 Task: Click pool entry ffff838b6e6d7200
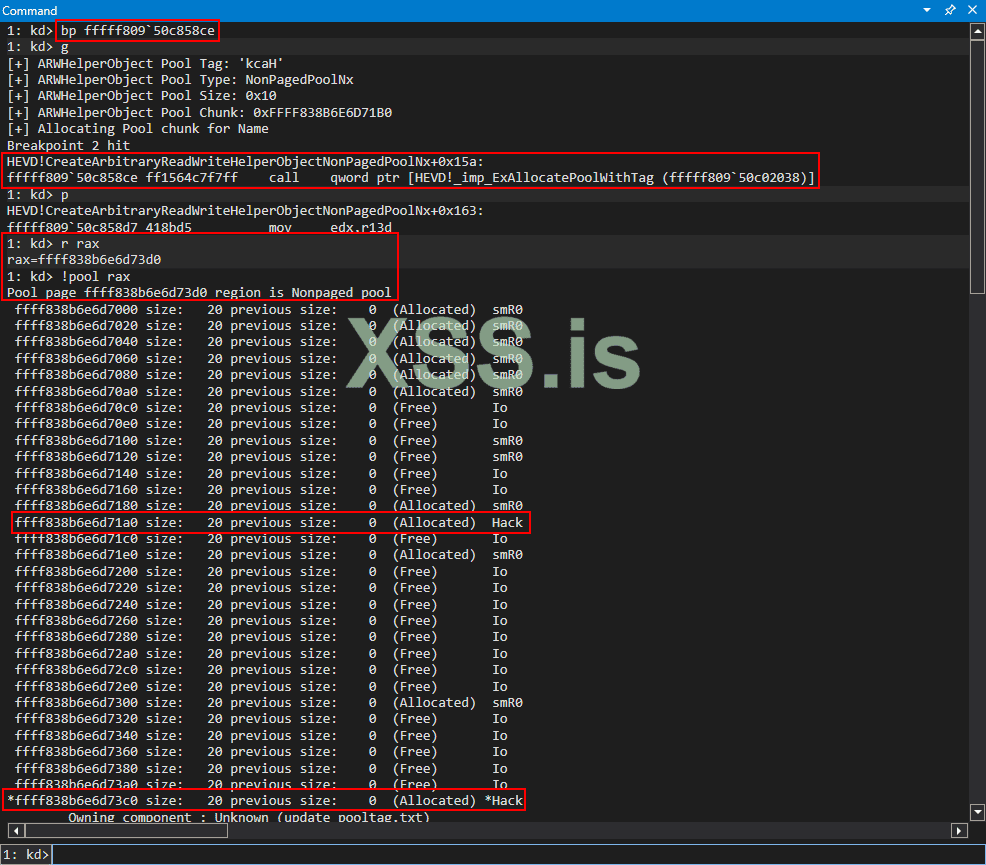(x=261, y=572)
